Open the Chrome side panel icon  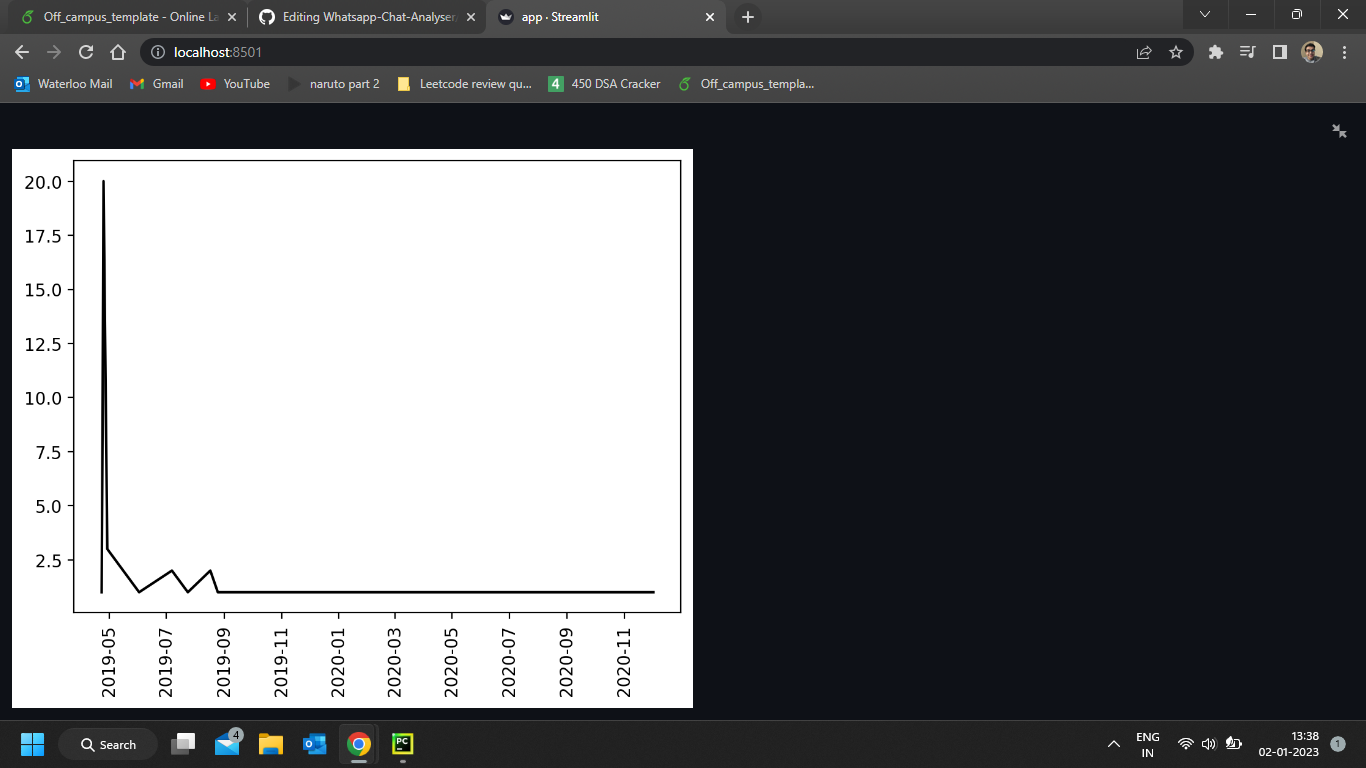coord(1280,52)
